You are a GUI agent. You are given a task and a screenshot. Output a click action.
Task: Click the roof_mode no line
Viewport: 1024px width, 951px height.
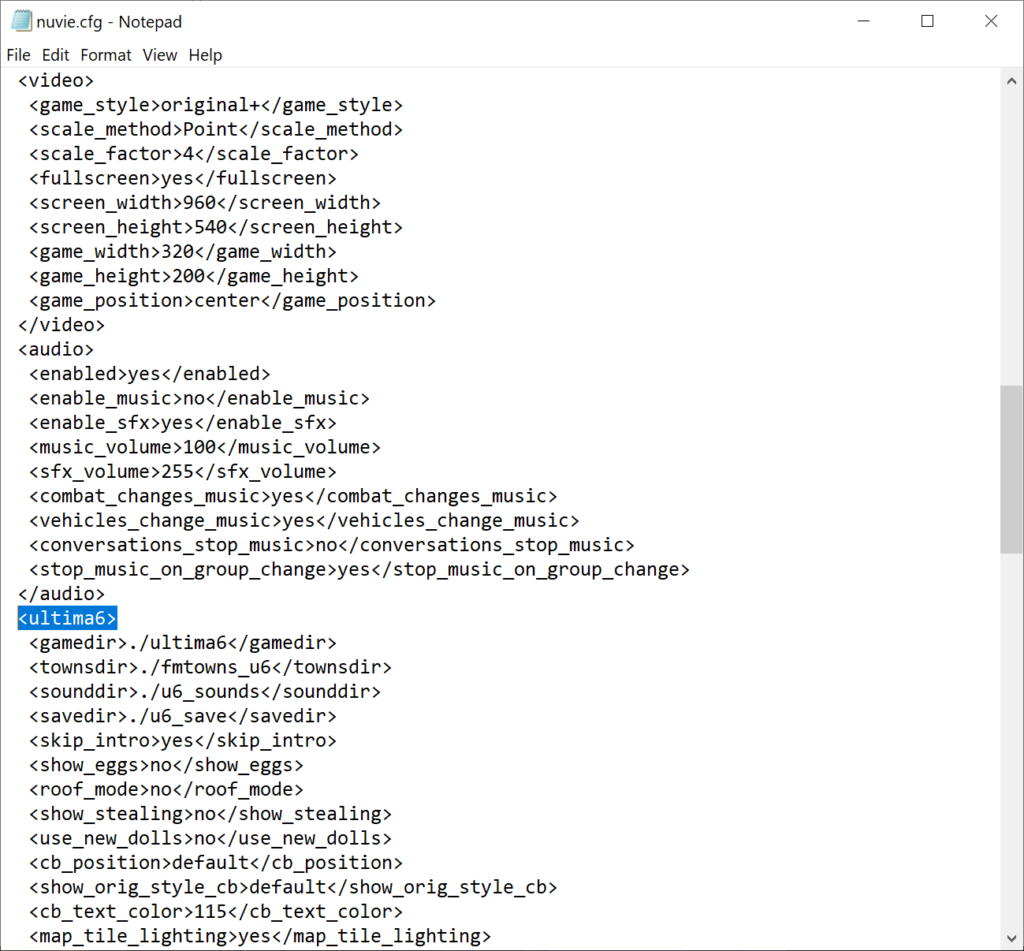pos(167,789)
